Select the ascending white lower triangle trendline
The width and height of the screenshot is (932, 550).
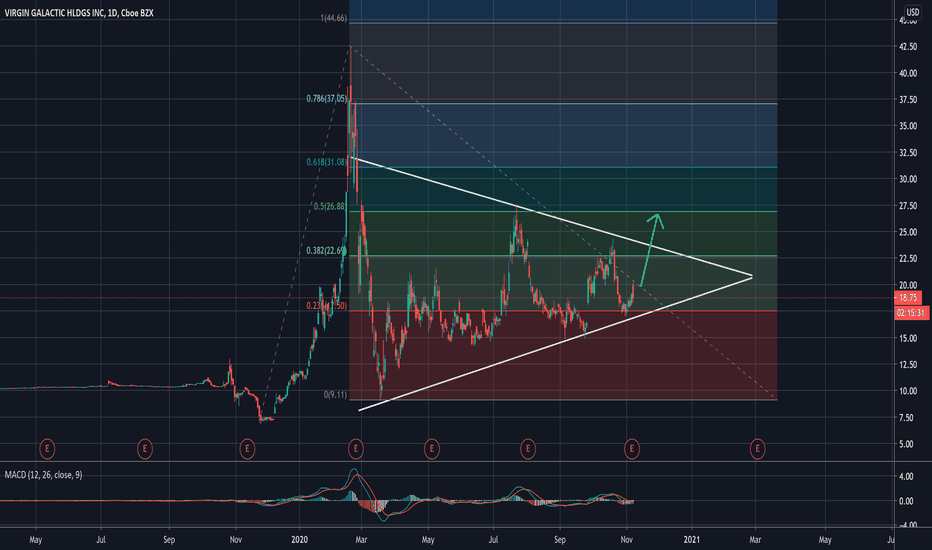pos(556,344)
